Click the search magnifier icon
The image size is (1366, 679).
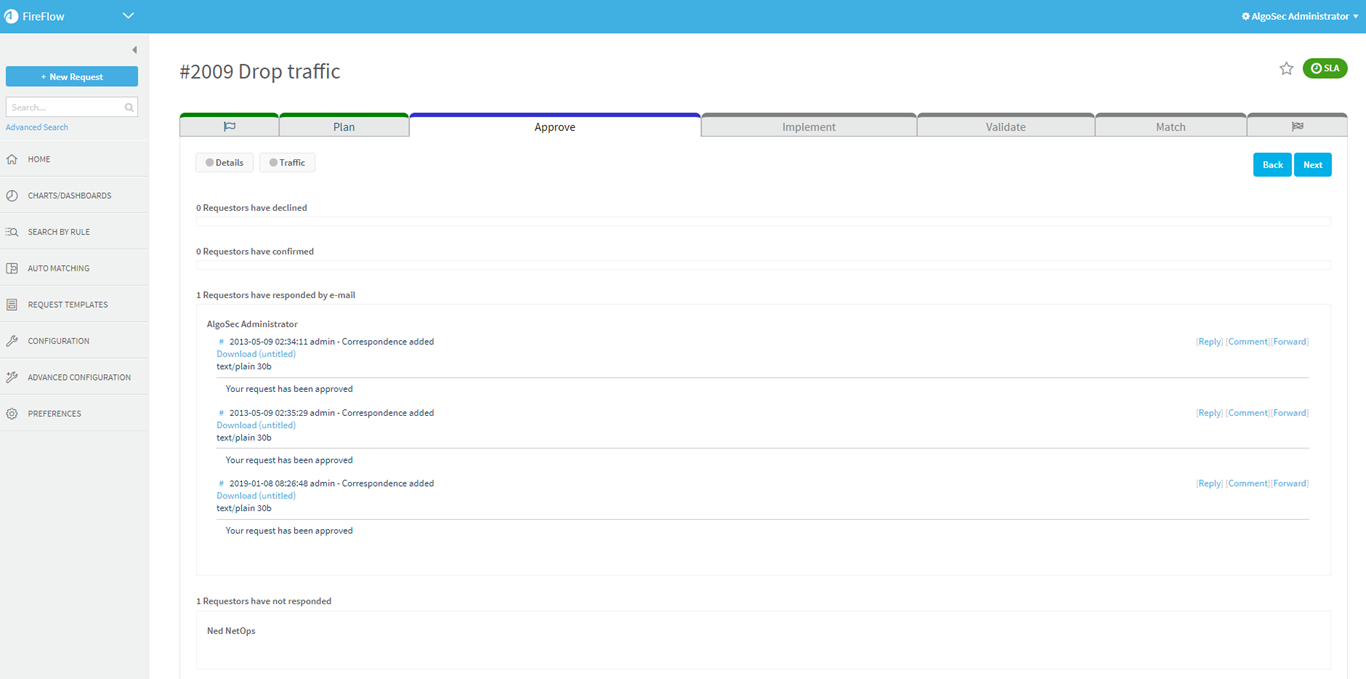pos(129,107)
